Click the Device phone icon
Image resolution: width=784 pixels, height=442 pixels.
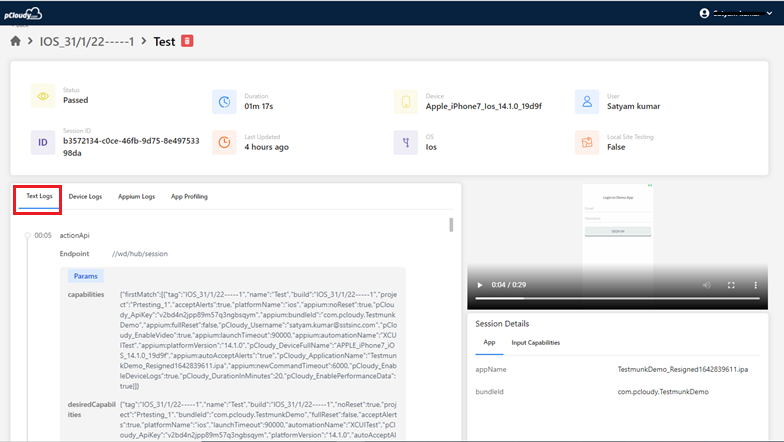click(405, 101)
